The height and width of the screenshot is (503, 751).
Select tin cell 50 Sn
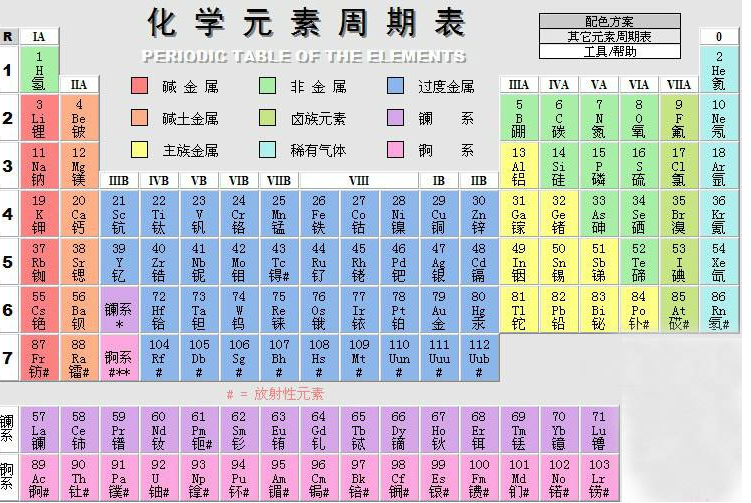tap(558, 262)
